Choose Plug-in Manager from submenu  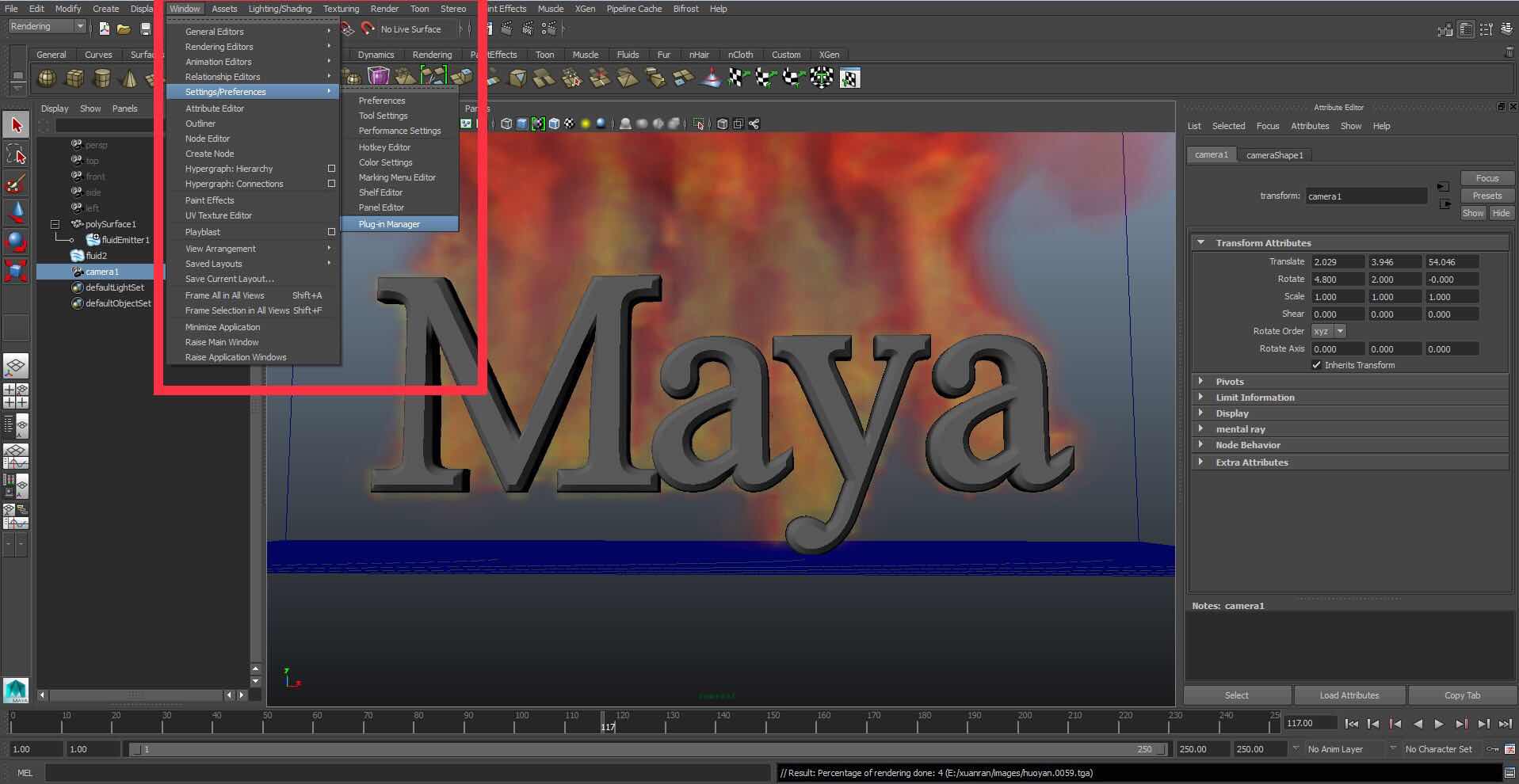(x=400, y=224)
